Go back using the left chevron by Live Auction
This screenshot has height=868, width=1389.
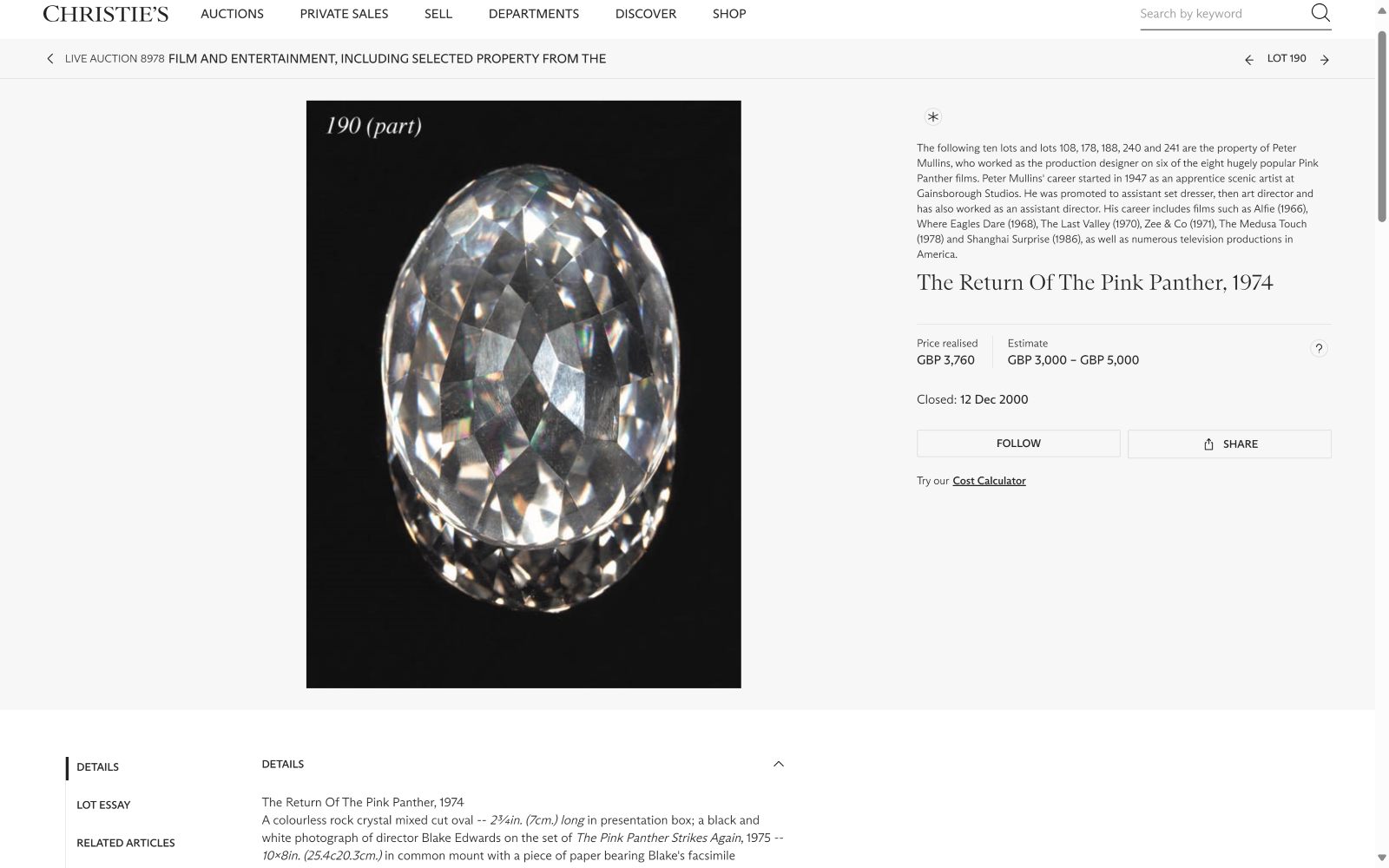[50, 59]
